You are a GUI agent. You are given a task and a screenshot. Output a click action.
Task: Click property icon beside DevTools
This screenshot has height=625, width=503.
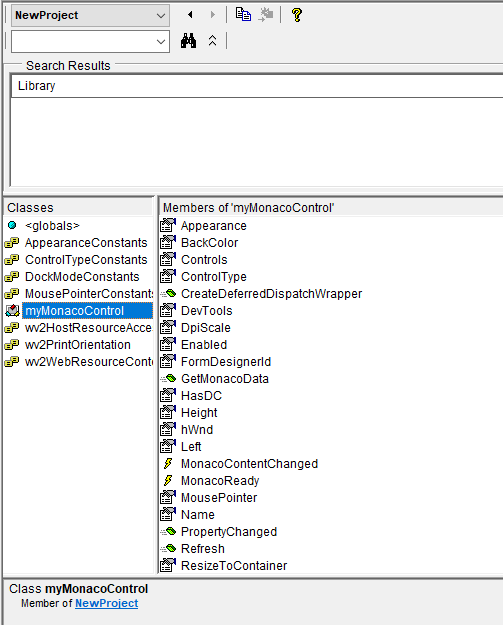pyautogui.click(x=168, y=310)
